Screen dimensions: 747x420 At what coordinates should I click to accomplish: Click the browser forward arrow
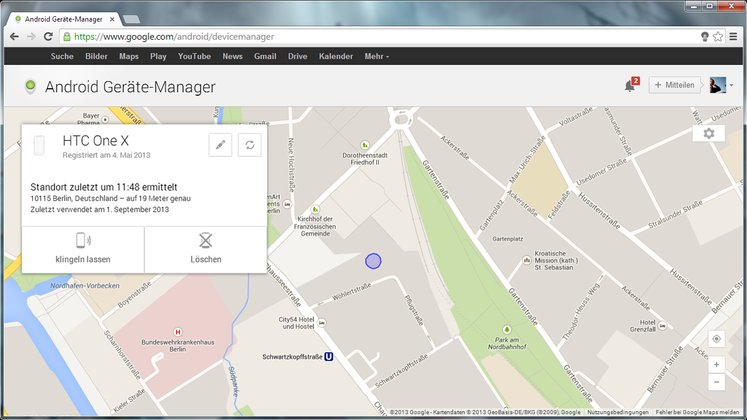click(31, 37)
